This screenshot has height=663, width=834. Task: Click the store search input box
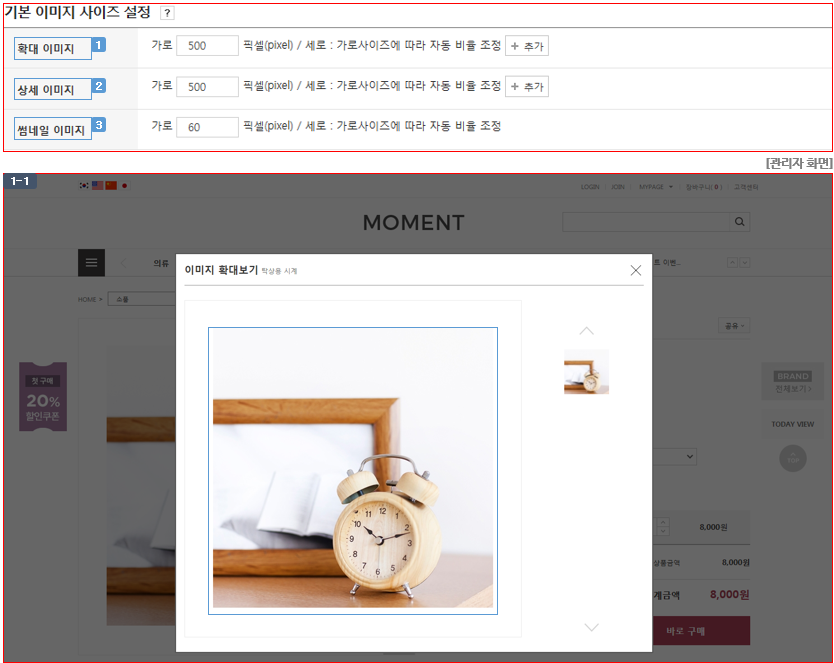pyautogui.click(x=646, y=222)
